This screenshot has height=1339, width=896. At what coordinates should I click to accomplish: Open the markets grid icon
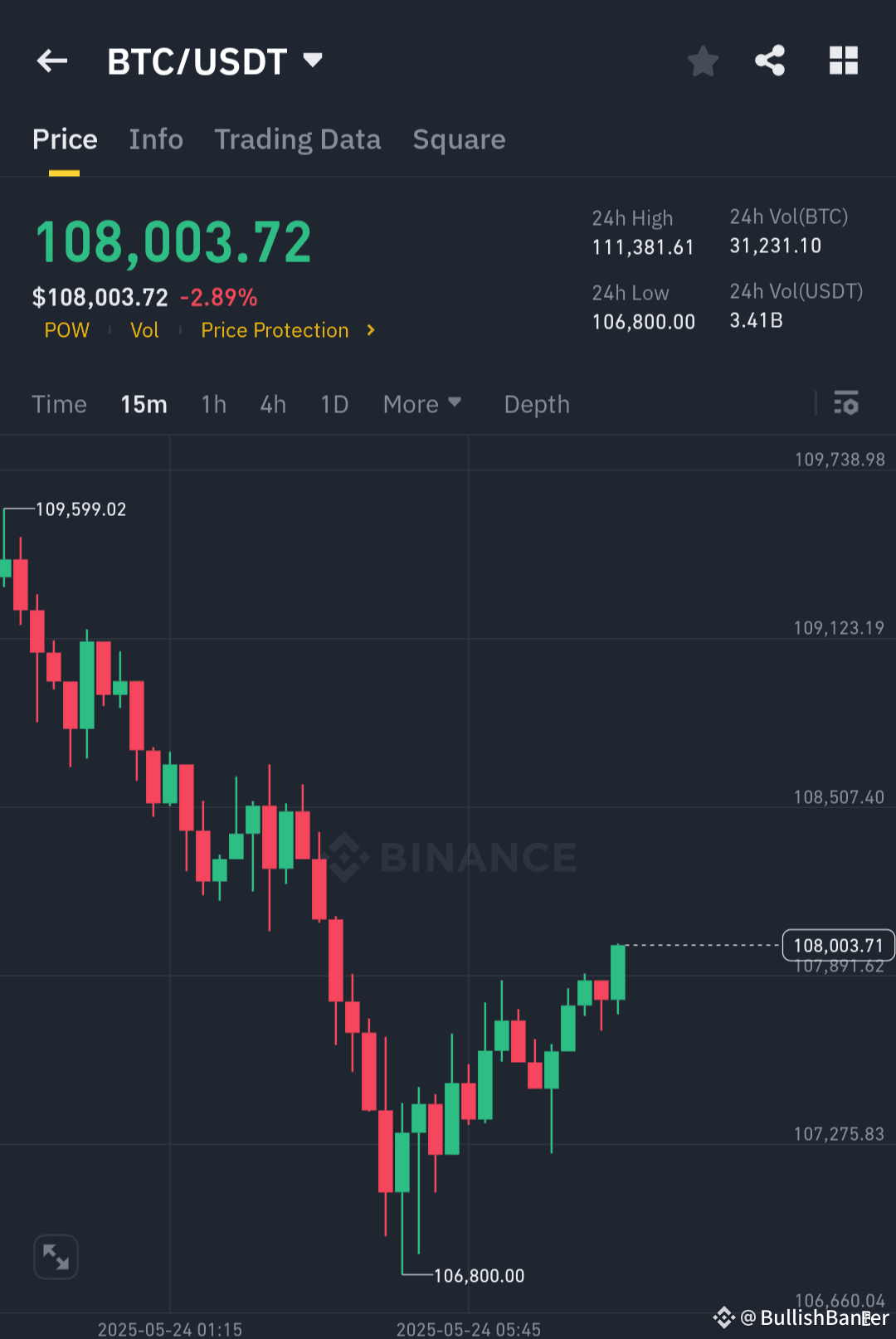tap(843, 61)
